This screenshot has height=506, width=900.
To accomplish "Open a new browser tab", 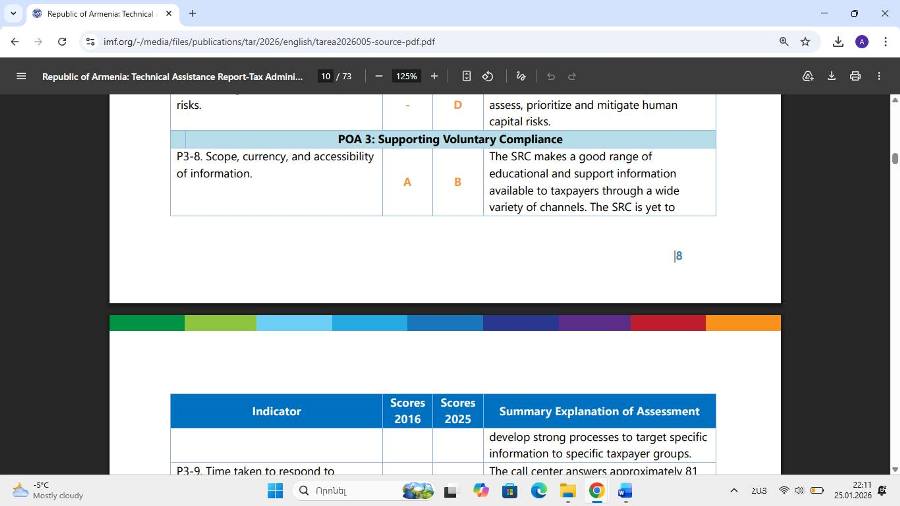I will tap(192, 14).
